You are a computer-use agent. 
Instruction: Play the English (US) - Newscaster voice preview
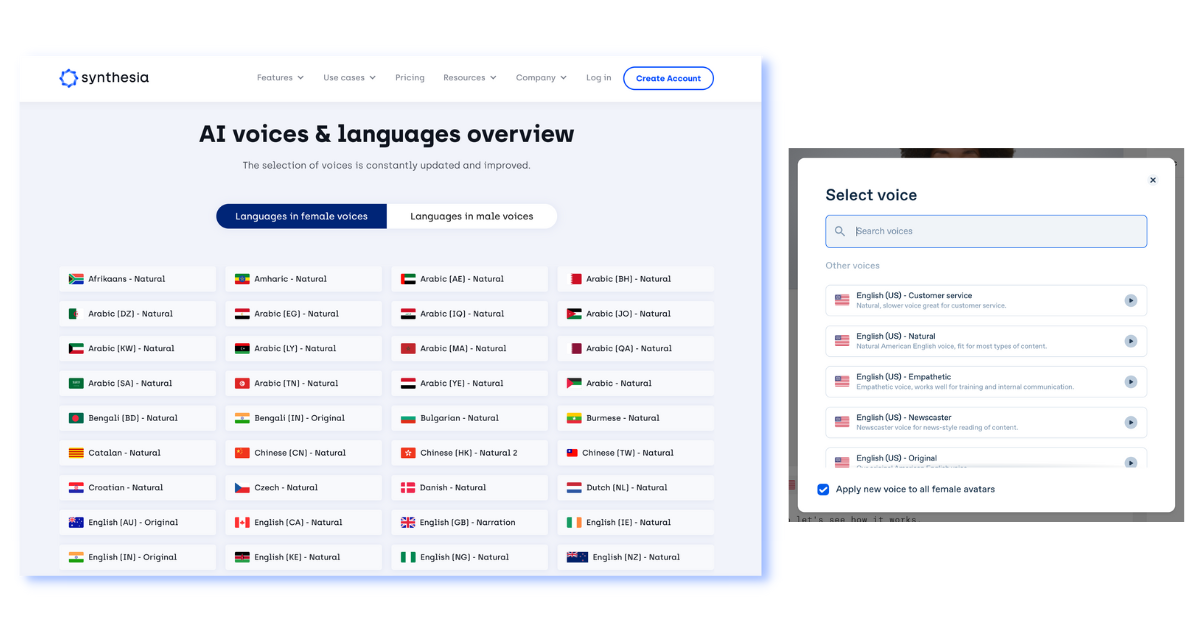1131,422
